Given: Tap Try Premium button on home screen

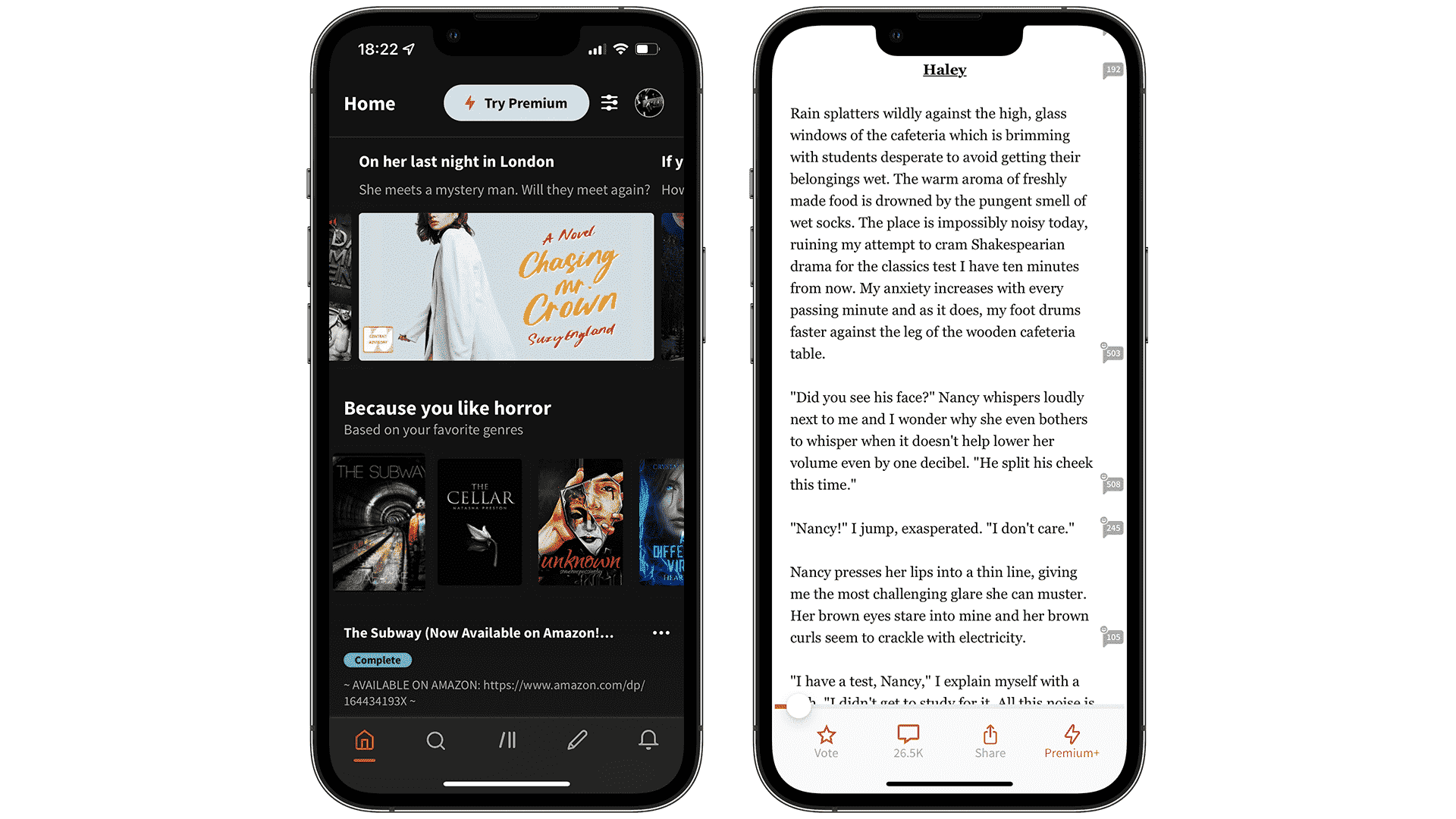Looking at the screenshot, I should [515, 103].
